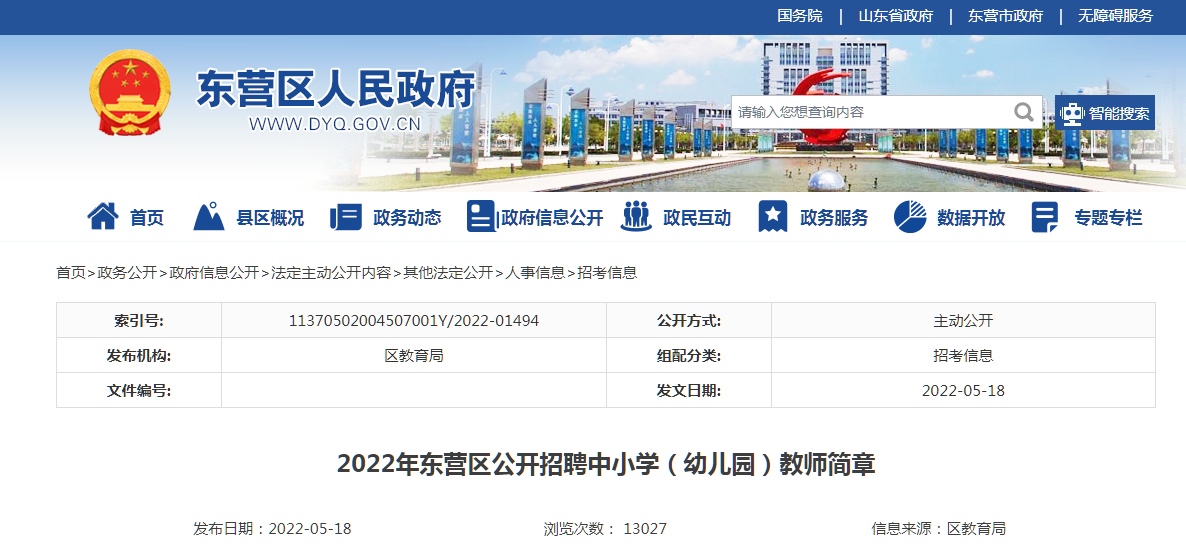The image size is (1186, 544).
Task: Click the 2022-05-18 cell in 发文日期 row
Action: point(963,391)
